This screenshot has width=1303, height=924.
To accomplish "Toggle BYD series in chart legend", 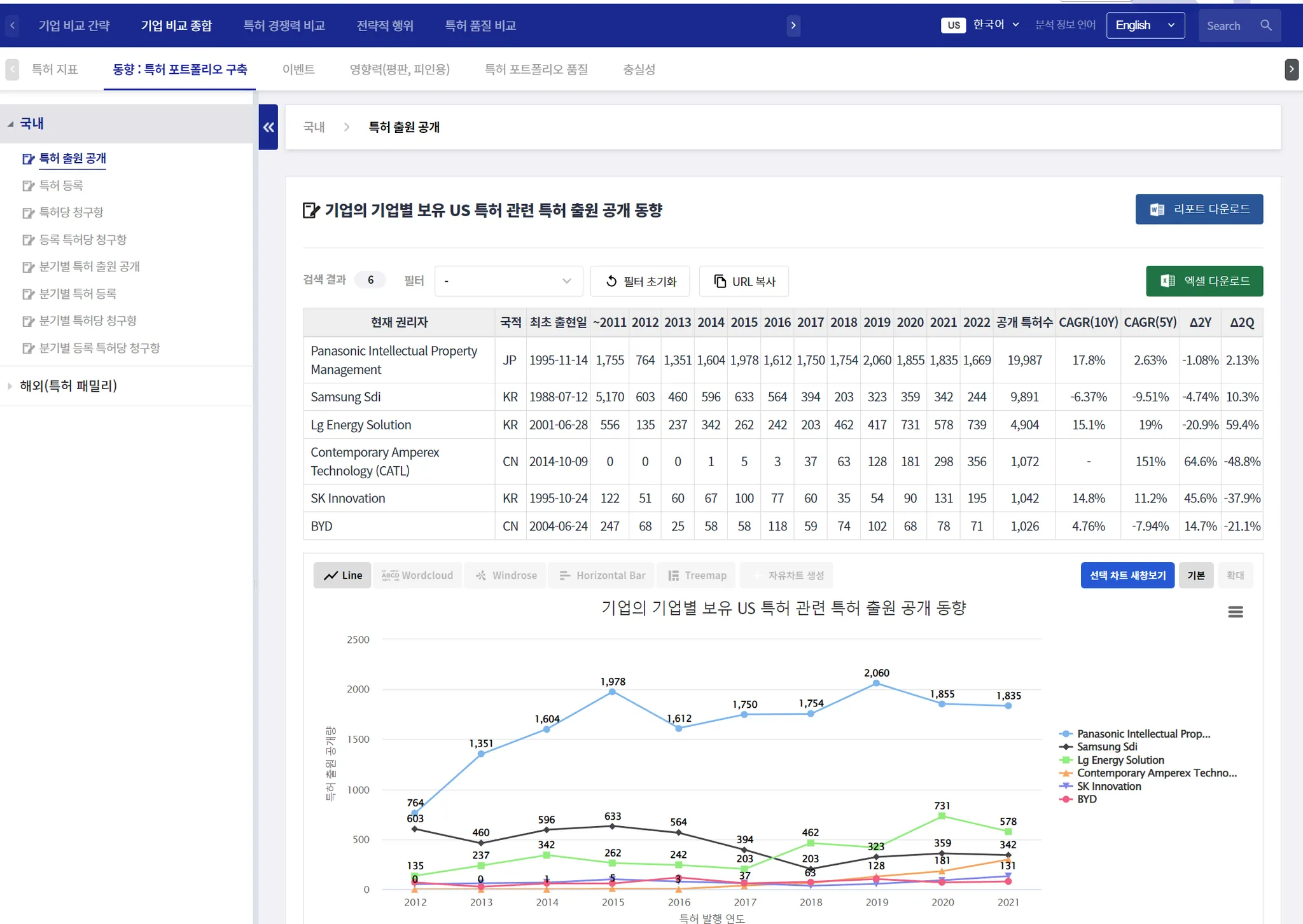I will pyautogui.click(x=1086, y=799).
